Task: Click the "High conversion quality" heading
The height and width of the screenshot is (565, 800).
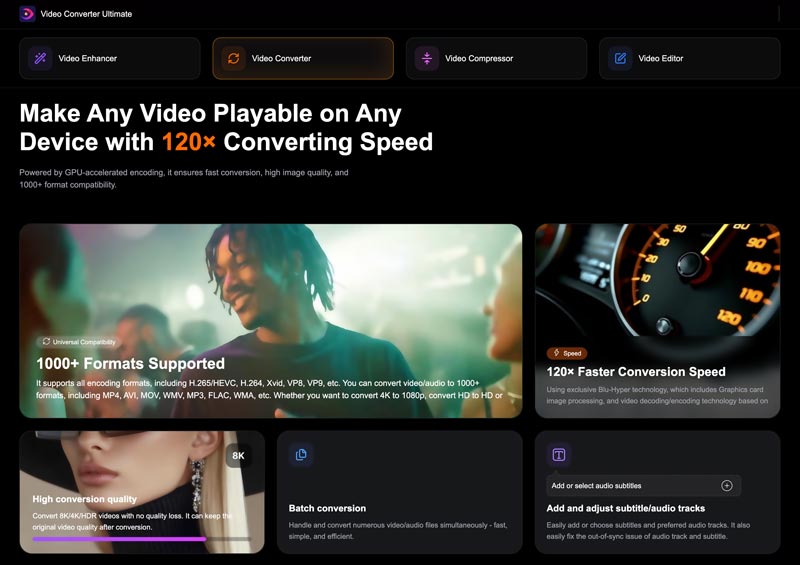Action: (x=85, y=499)
